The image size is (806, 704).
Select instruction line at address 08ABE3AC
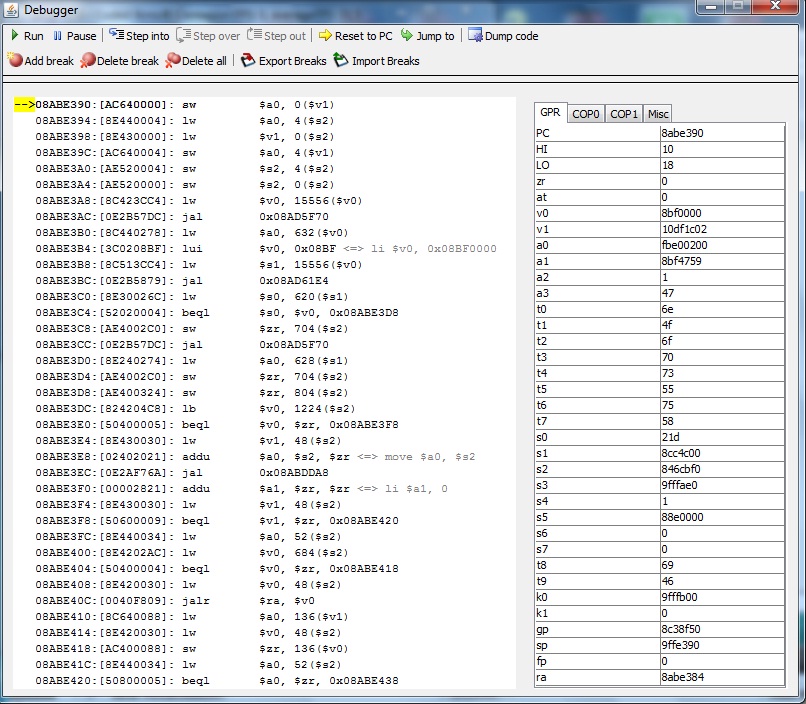pos(200,216)
